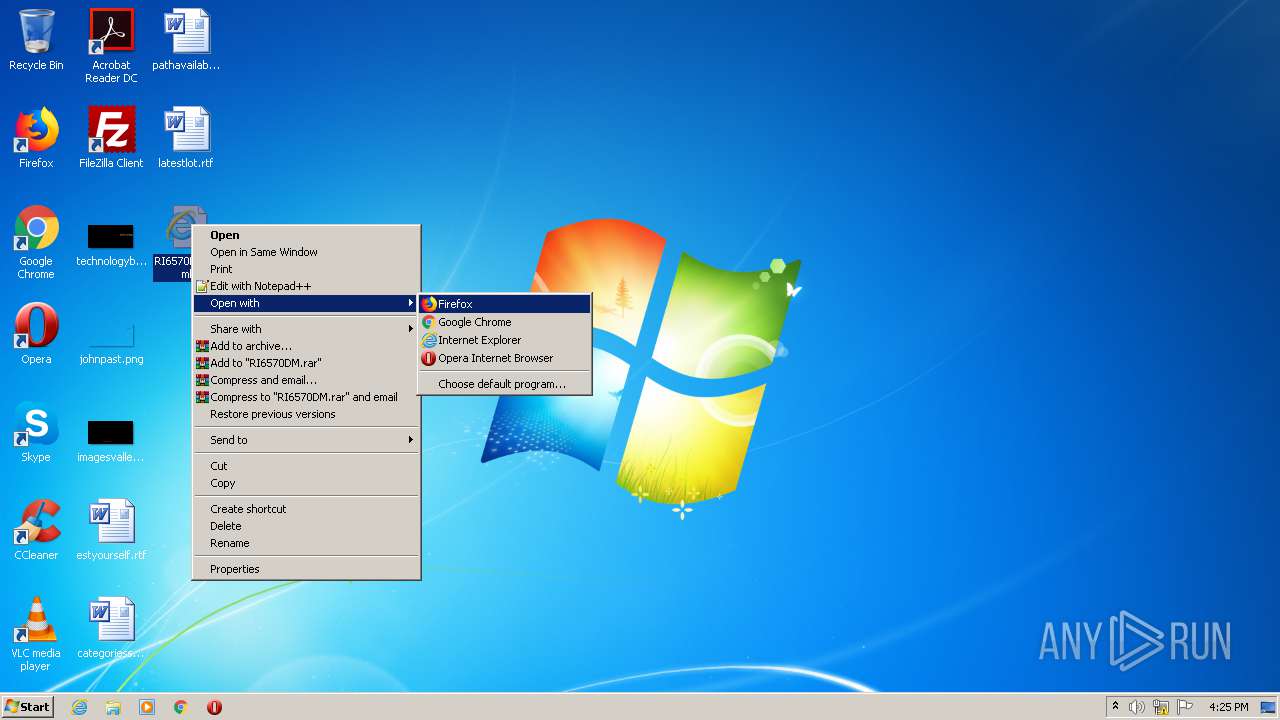Select Cut from context menu
The image size is (1280, 720).
(x=306, y=466)
